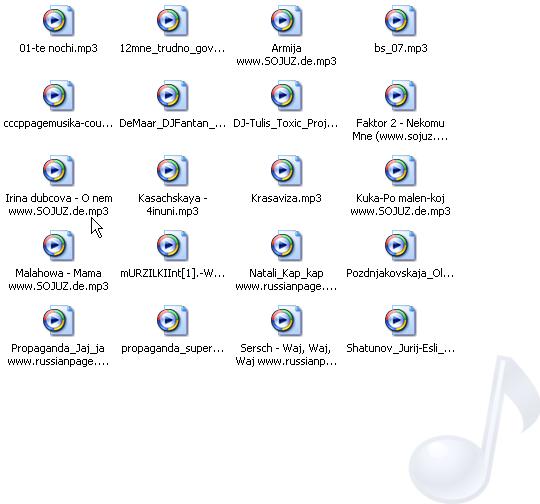540x504 pixels.
Task: Select DJ-Tulis_Toxic_Proj... file icon
Action: (x=286, y=96)
